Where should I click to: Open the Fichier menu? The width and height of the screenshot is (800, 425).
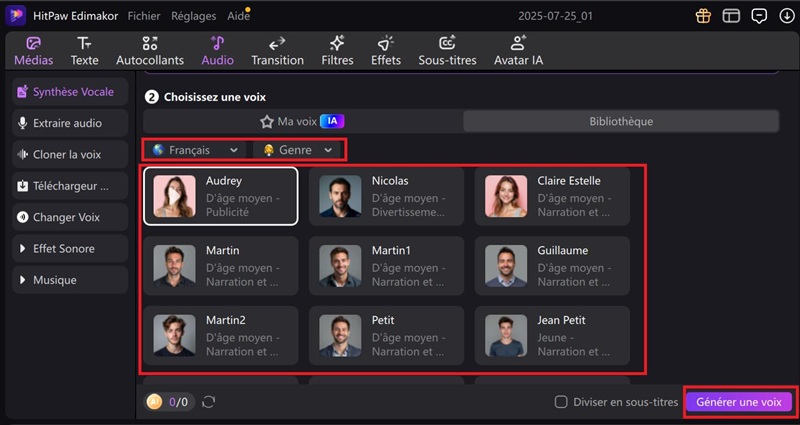click(144, 16)
